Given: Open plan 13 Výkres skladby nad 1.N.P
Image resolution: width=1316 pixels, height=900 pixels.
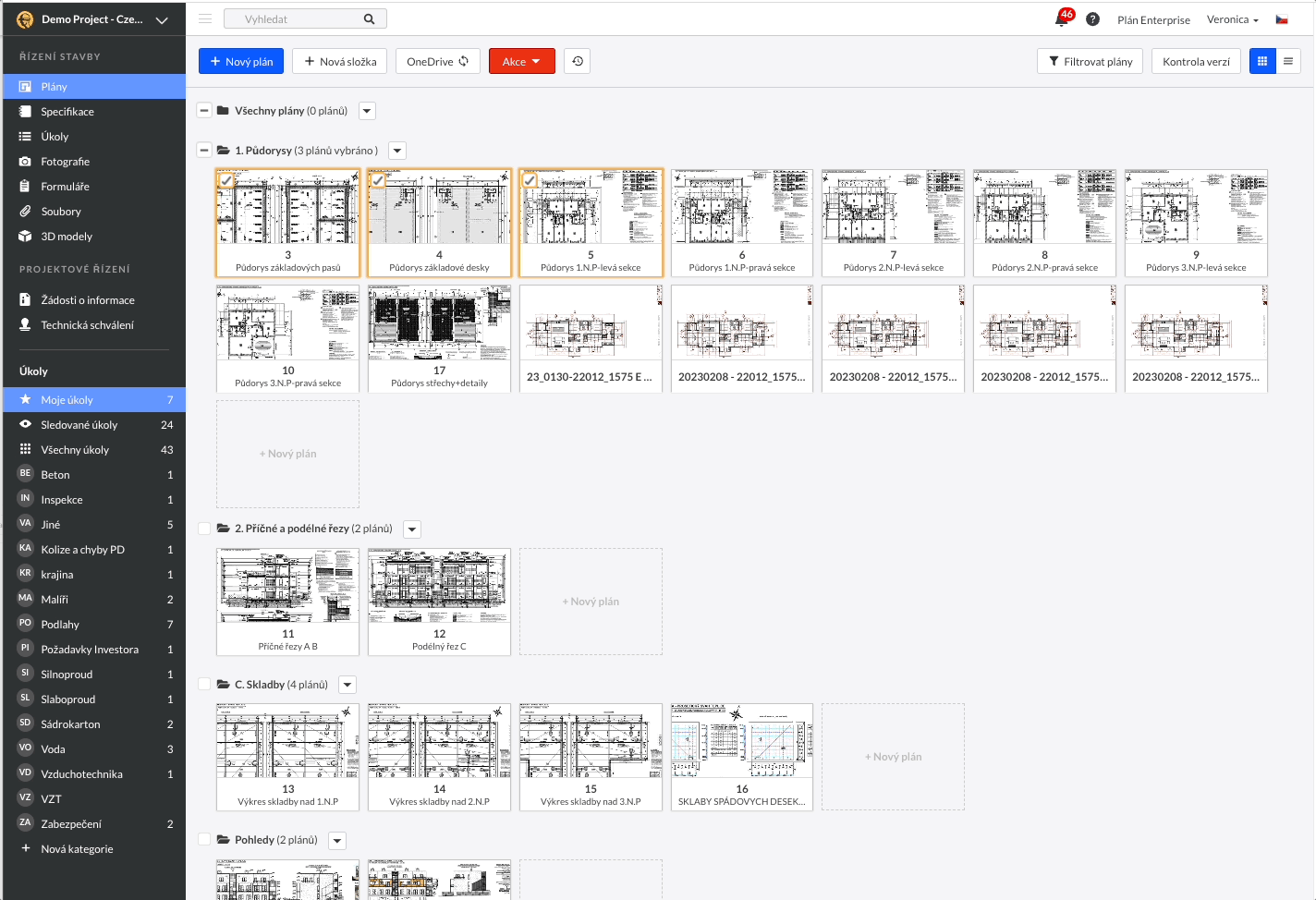Looking at the screenshot, I should coord(287,757).
